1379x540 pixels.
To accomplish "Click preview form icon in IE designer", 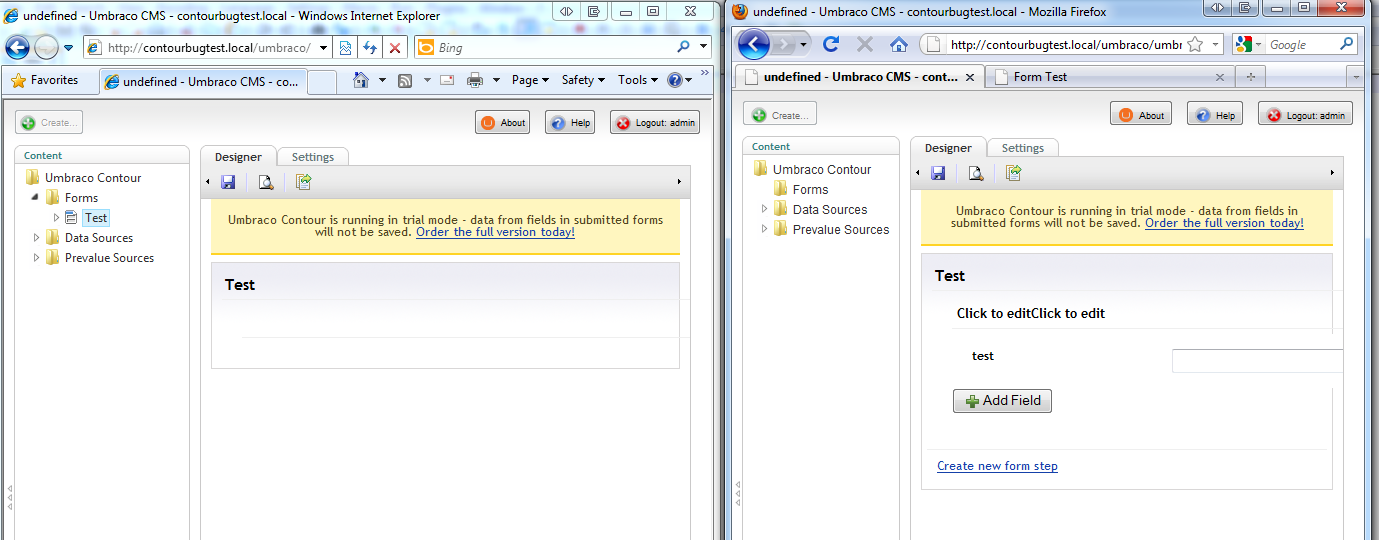I will pyautogui.click(x=266, y=182).
